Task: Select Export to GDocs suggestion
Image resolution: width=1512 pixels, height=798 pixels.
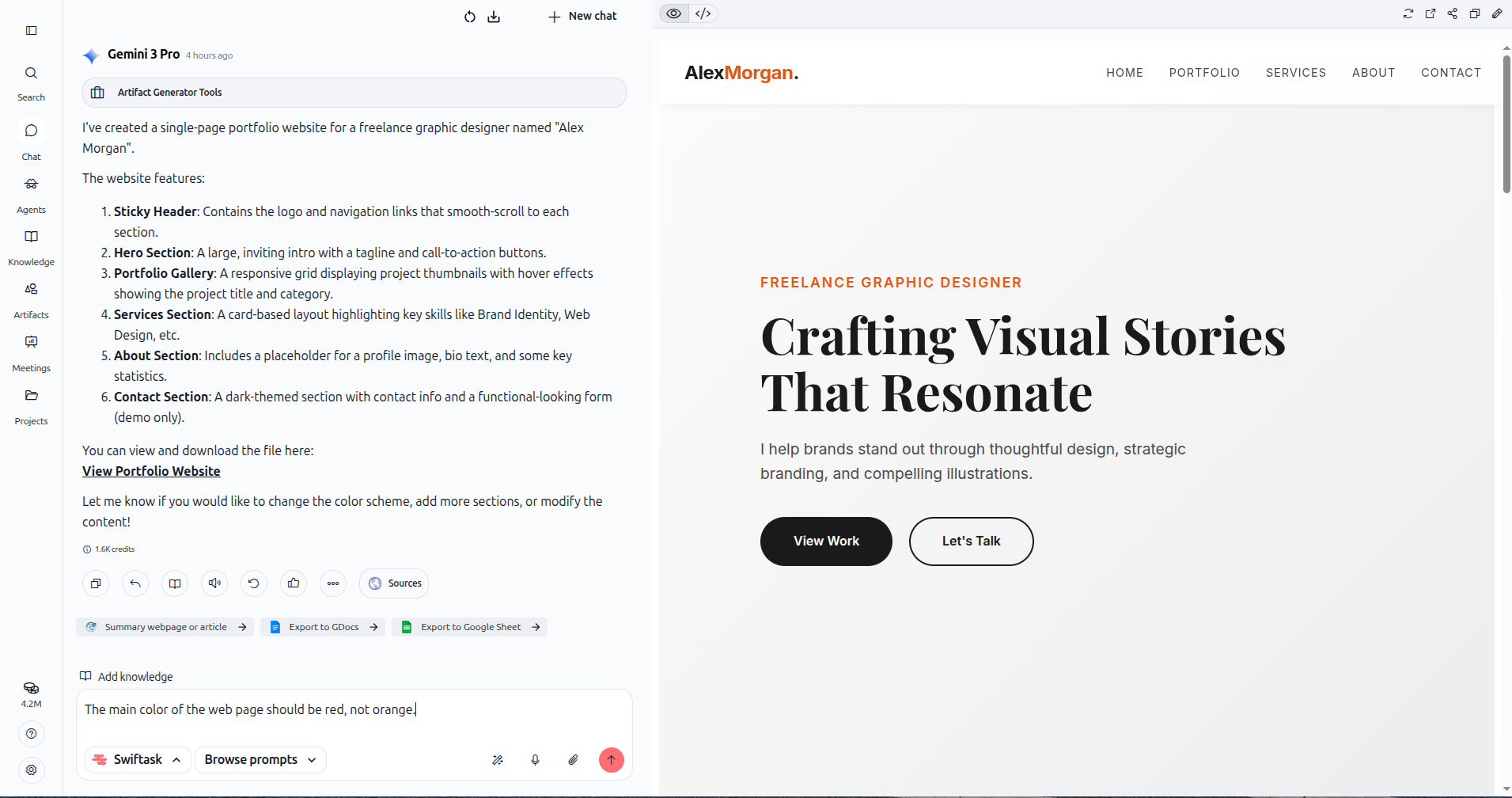Action: point(322,627)
